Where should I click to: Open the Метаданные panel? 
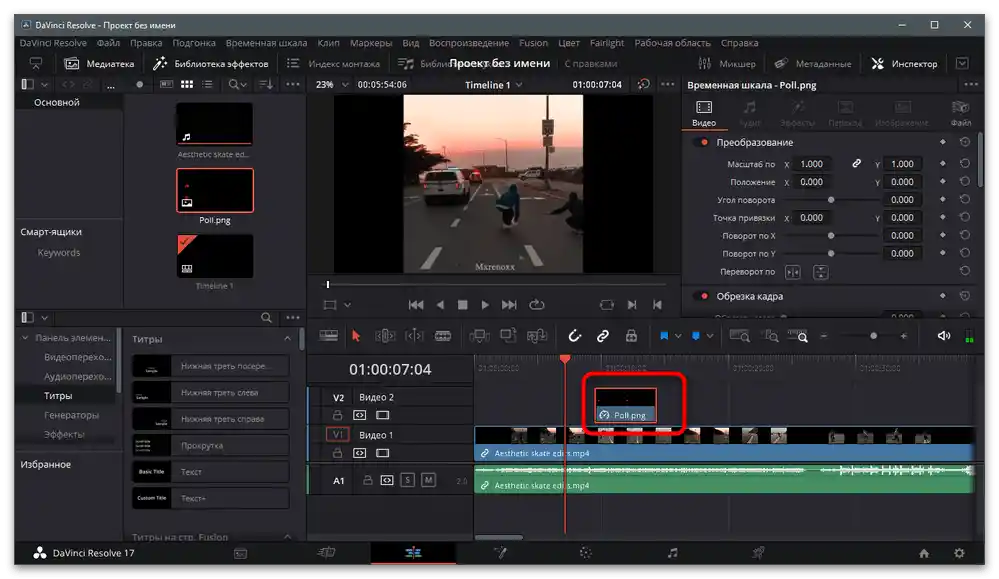point(813,64)
